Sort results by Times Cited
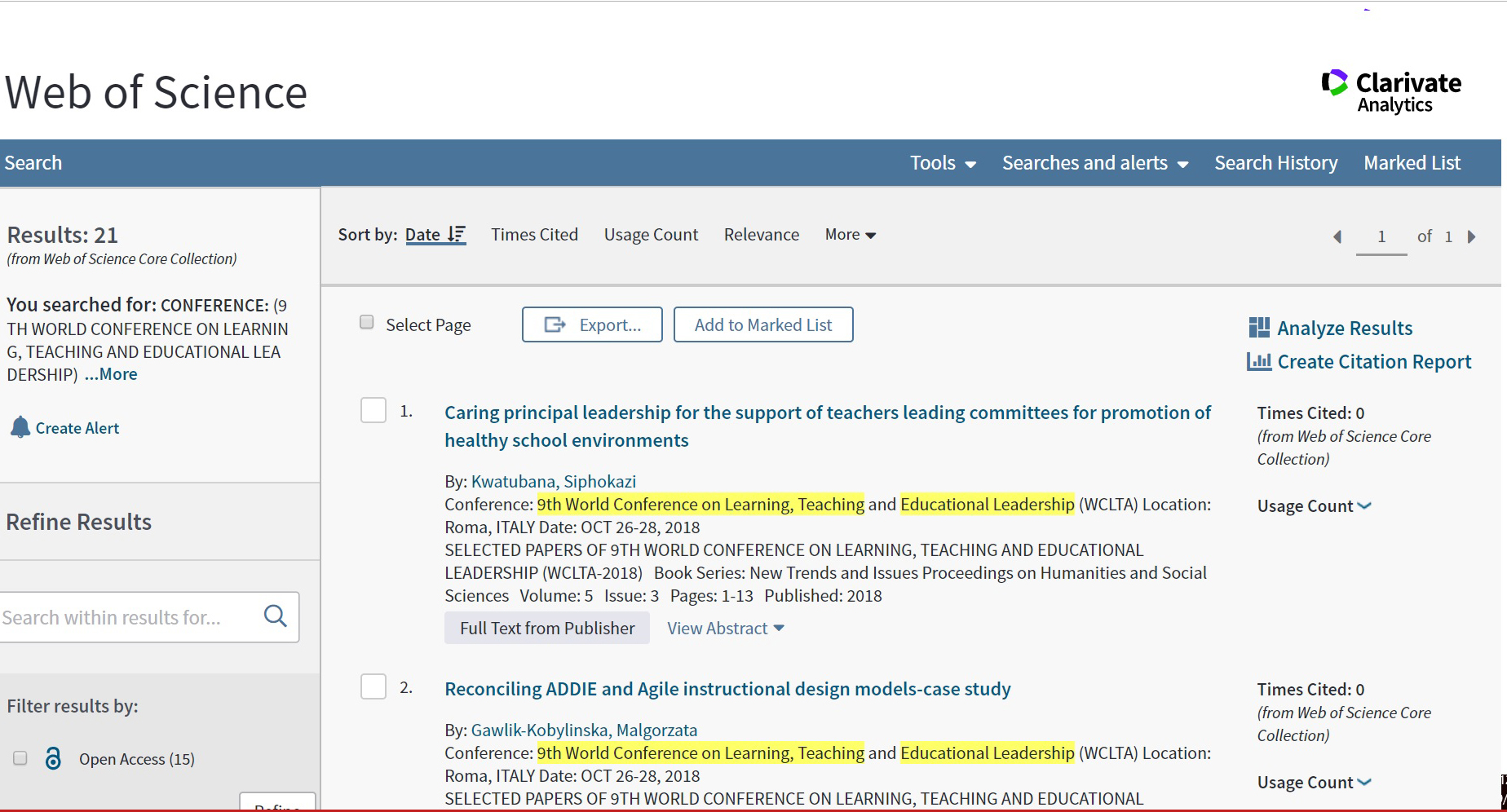 (x=534, y=235)
